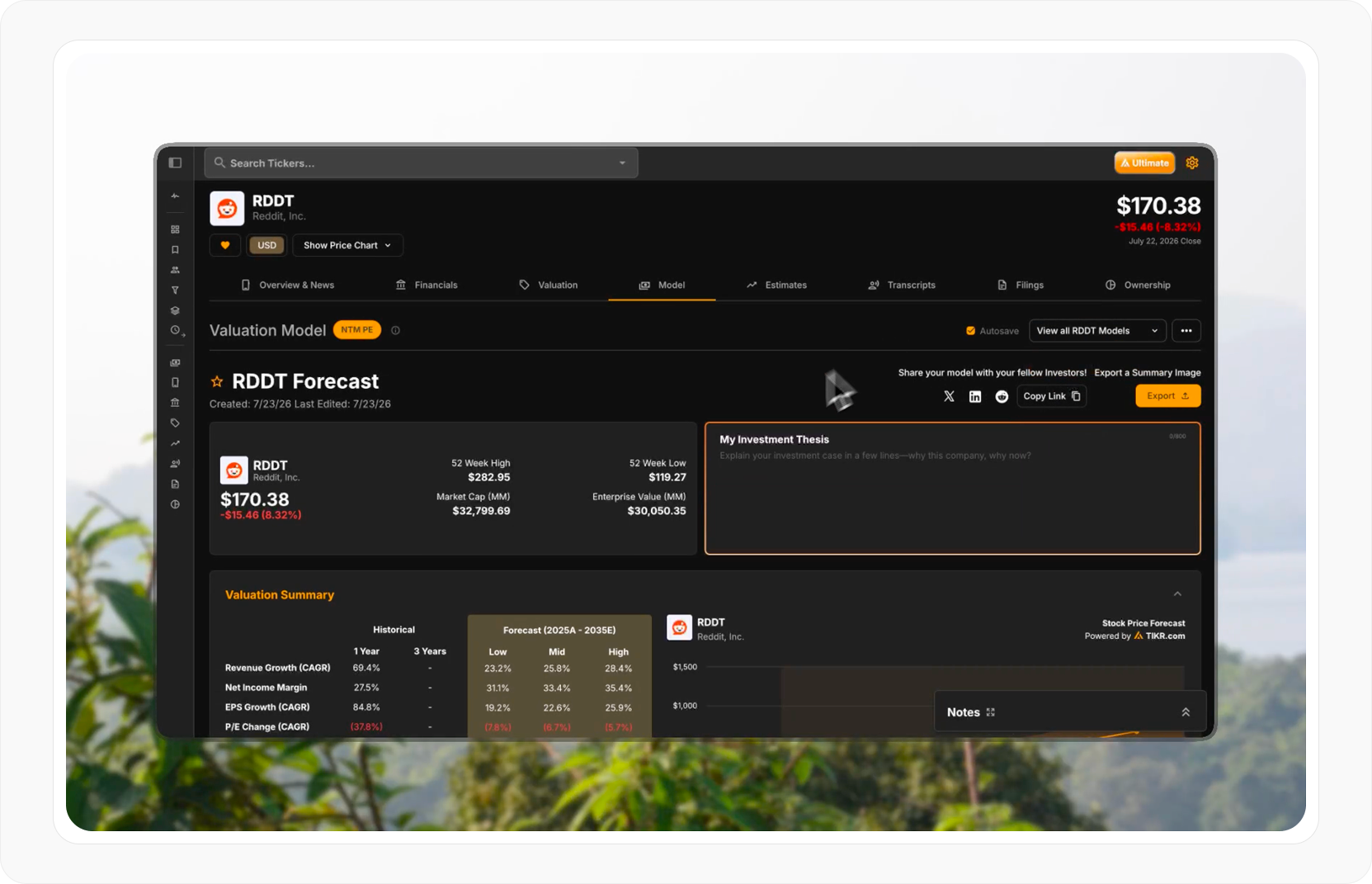
Task: Open the Ownership tab
Action: click(1138, 285)
